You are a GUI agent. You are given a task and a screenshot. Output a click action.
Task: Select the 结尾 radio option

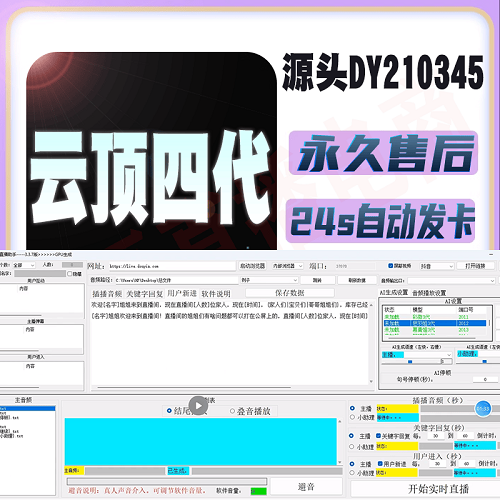(169, 411)
